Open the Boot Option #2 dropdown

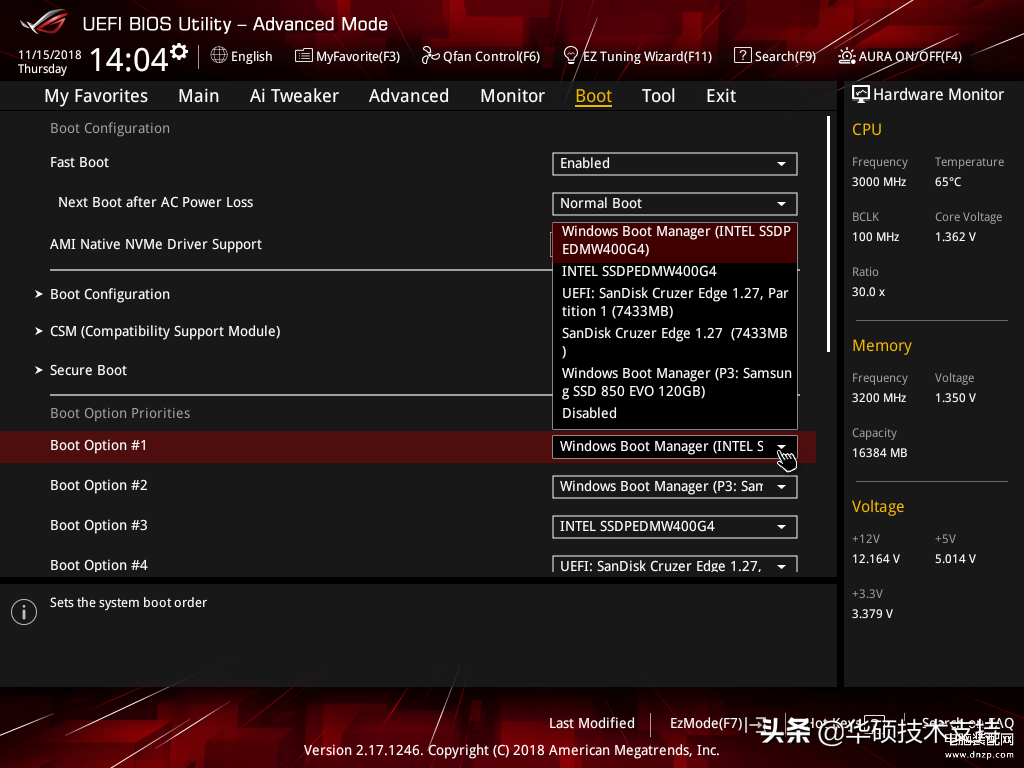tap(675, 487)
